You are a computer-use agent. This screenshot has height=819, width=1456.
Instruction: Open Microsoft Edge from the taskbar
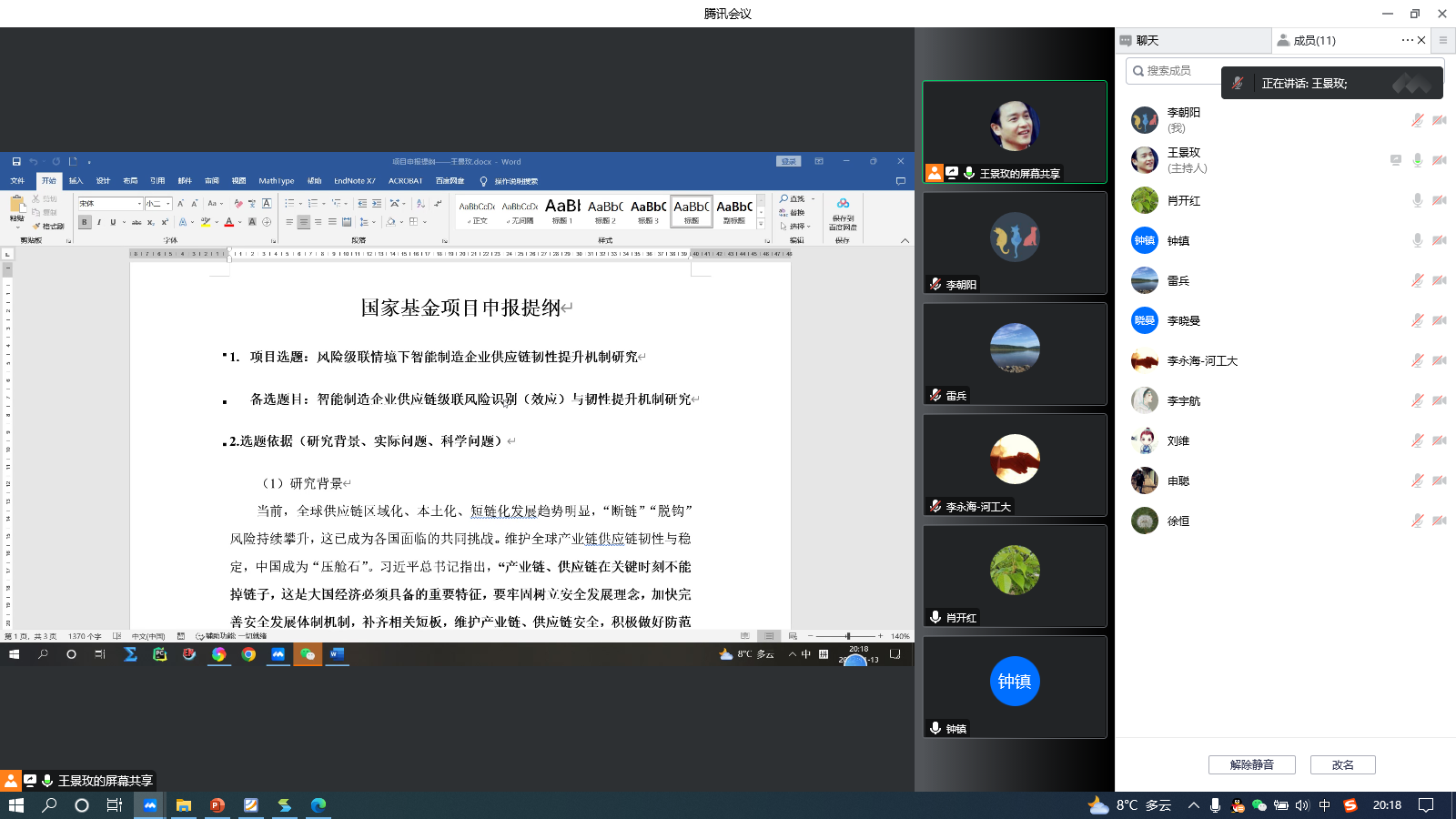[x=318, y=805]
